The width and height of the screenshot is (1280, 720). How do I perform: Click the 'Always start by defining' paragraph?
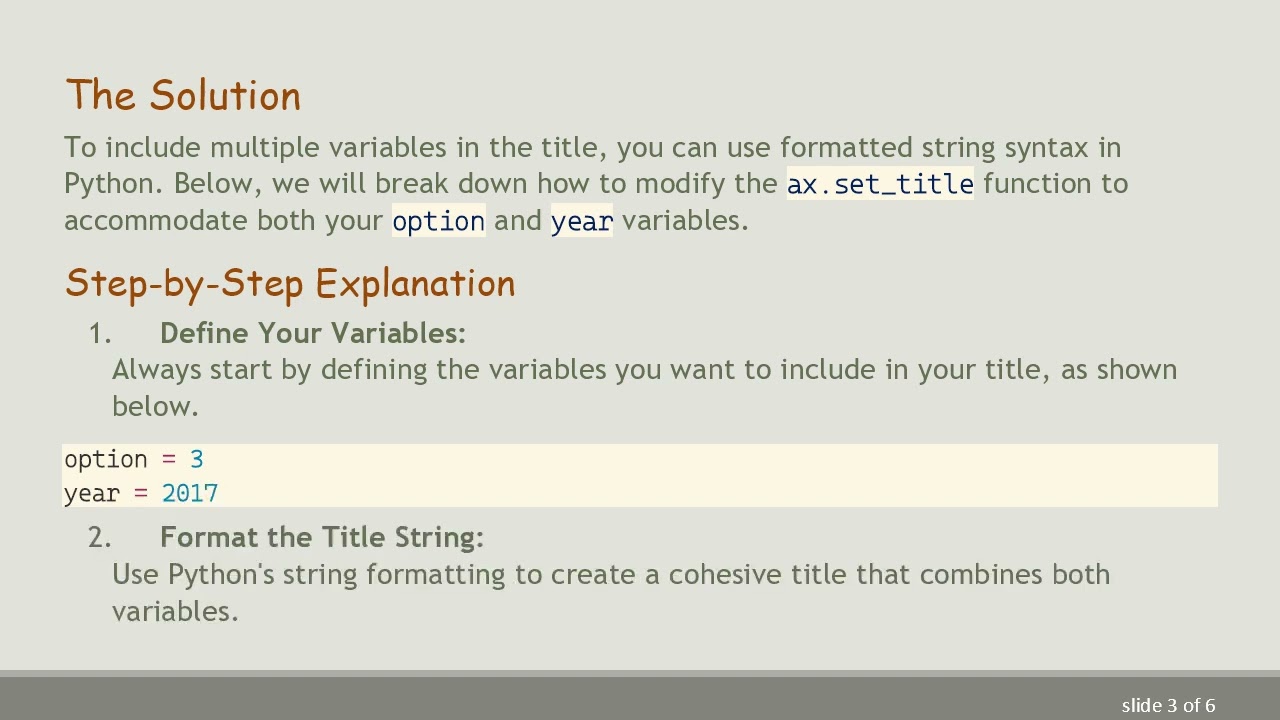[x=644, y=370]
